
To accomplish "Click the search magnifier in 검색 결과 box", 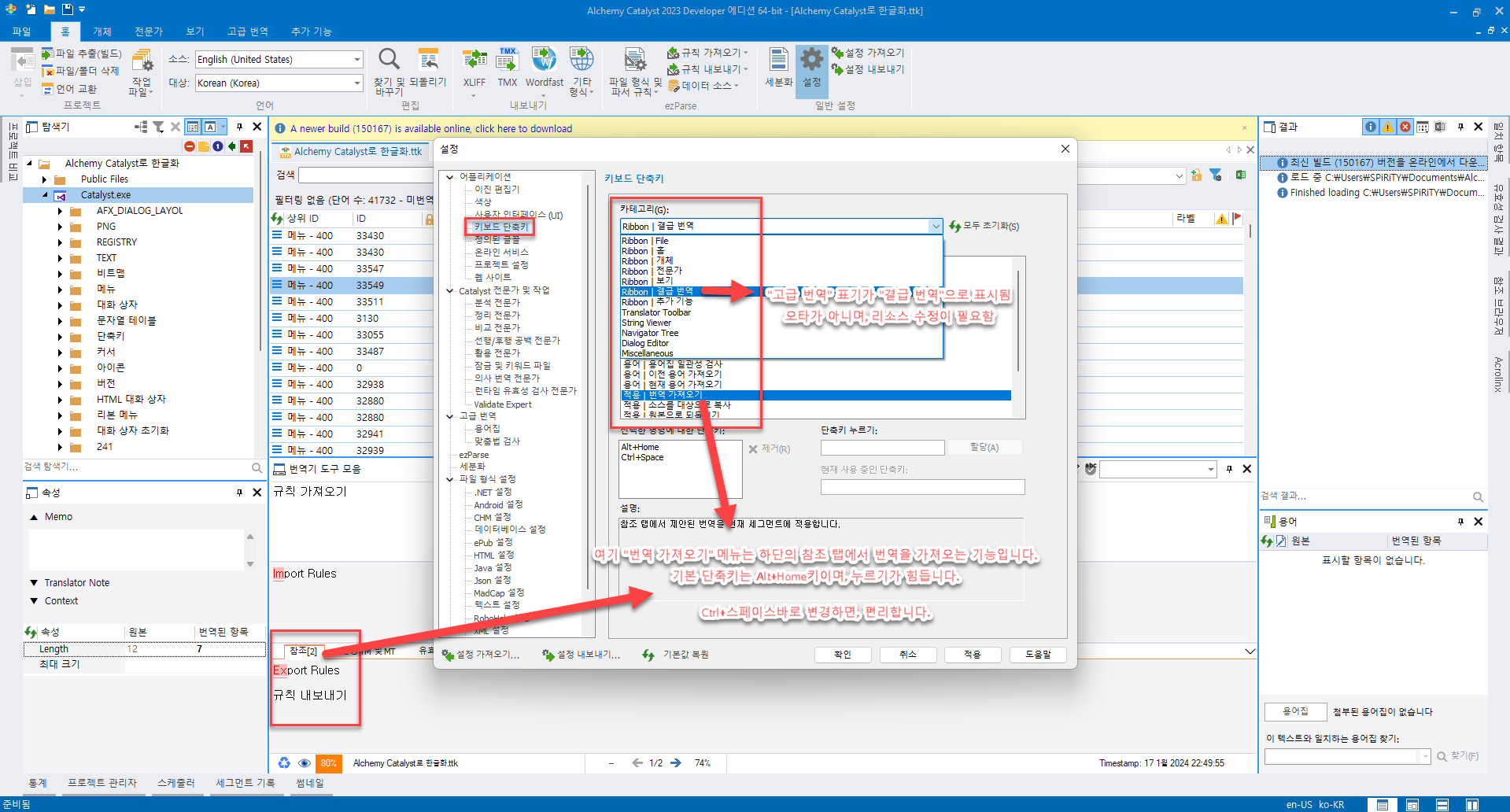I will (1478, 496).
